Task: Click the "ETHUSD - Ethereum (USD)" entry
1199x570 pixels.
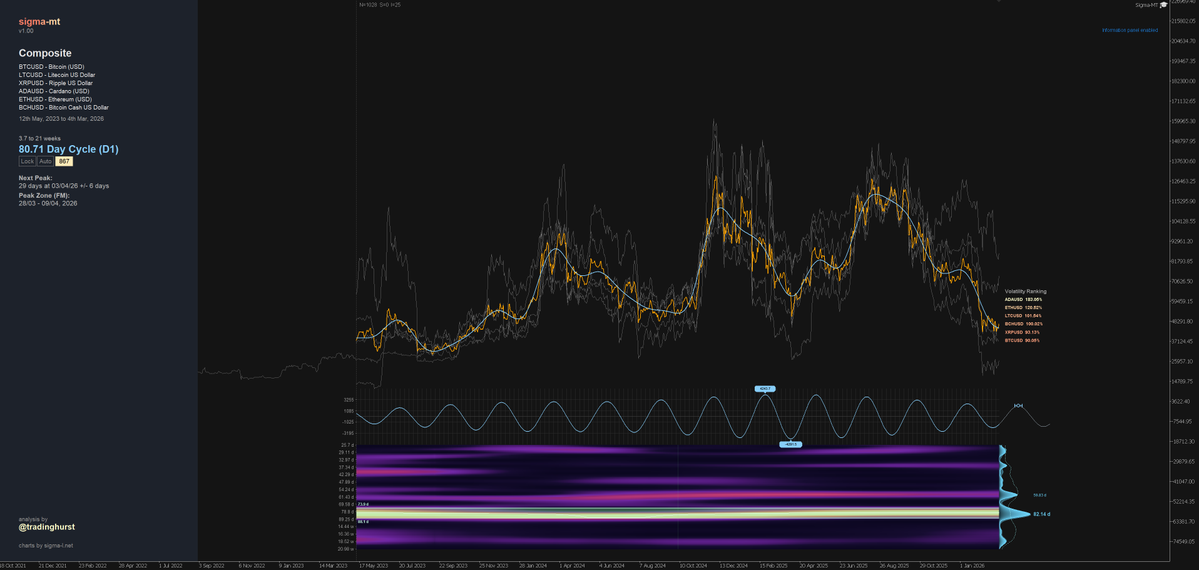Action: pos(55,99)
